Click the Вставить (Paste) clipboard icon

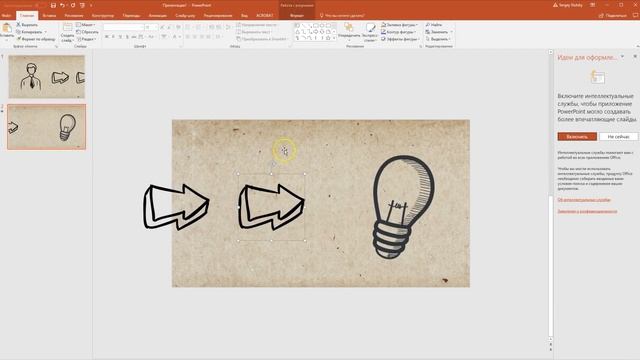click(x=7, y=28)
